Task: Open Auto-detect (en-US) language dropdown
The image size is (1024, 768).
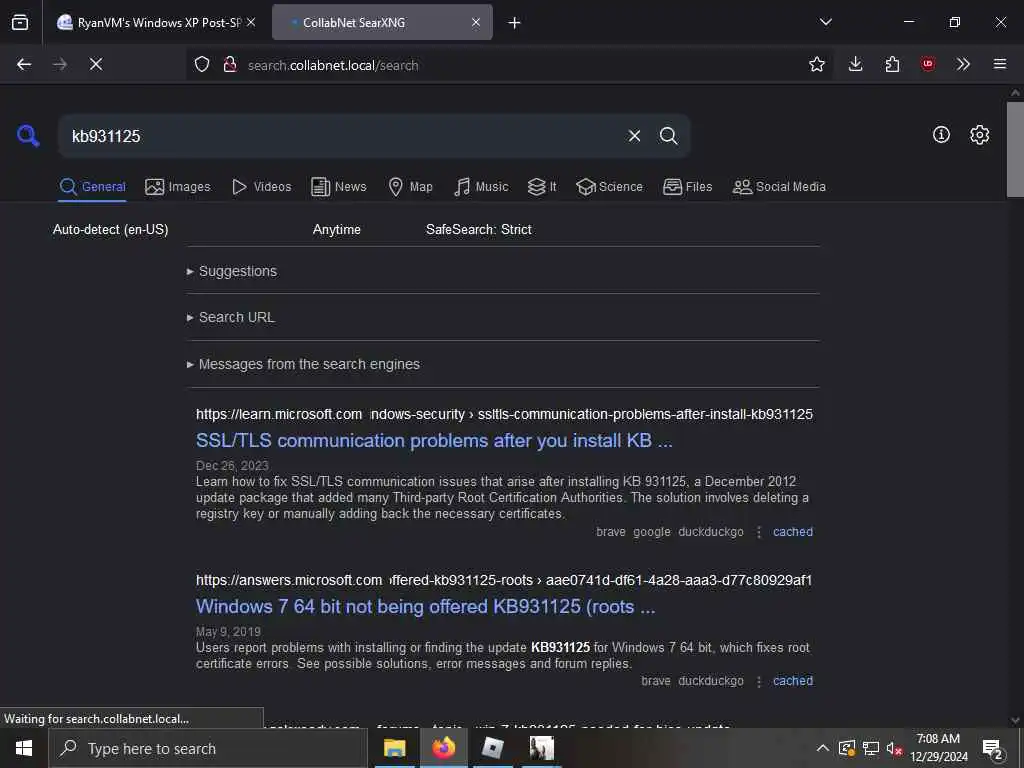Action: coord(110,229)
